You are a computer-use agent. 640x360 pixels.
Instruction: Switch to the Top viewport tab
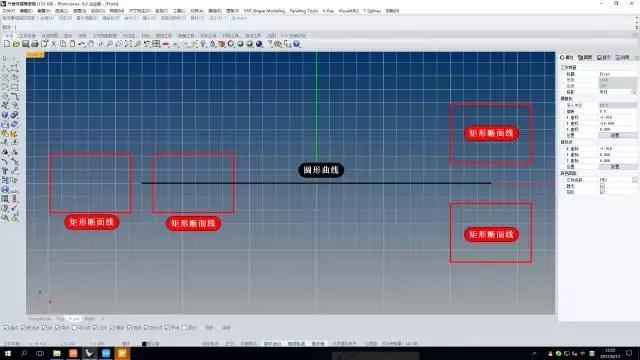pyautogui.click(x=60, y=318)
